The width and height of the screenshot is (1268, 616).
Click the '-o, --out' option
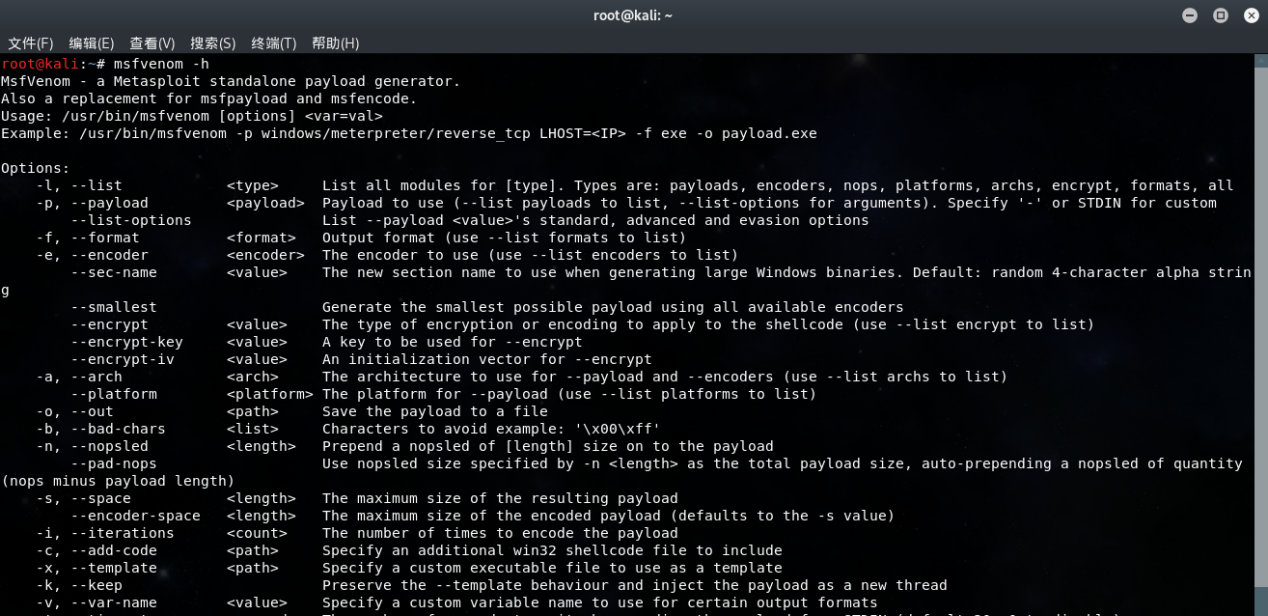coord(75,411)
